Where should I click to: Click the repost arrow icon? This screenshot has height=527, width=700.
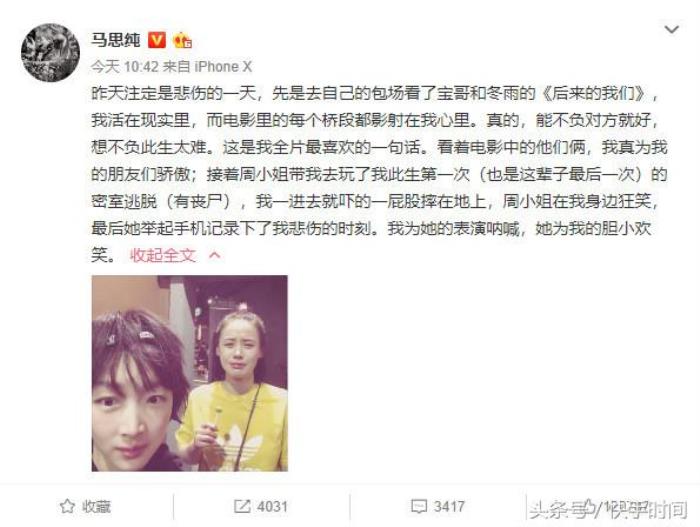coord(242,506)
